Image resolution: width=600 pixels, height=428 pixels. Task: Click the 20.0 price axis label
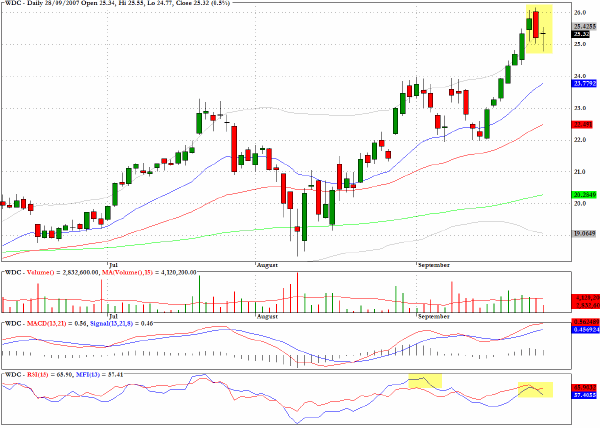coord(580,203)
